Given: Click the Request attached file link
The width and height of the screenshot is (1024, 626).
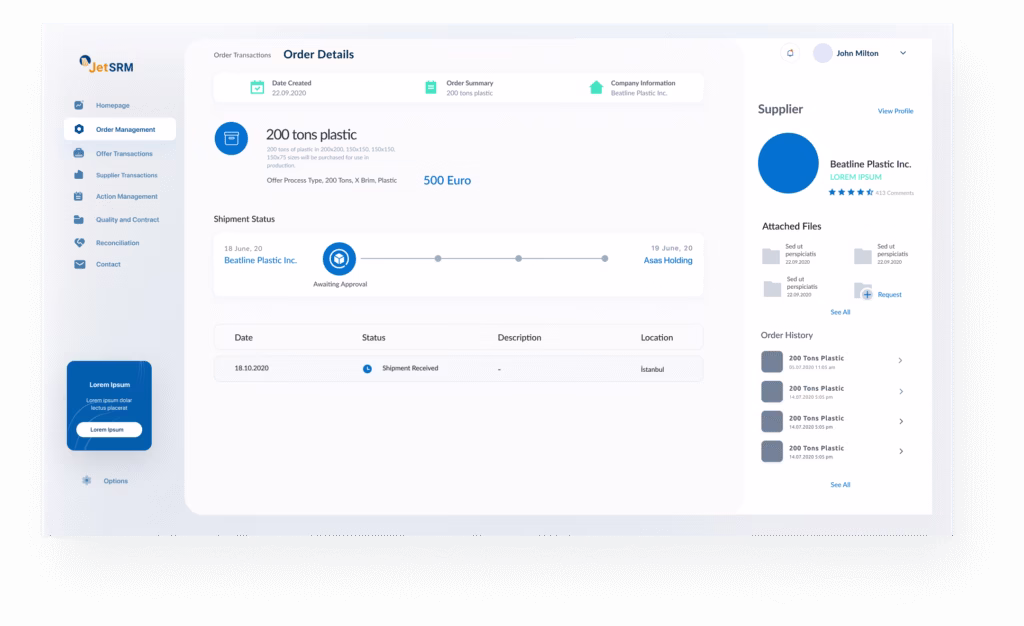Looking at the screenshot, I should (x=889, y=294).
